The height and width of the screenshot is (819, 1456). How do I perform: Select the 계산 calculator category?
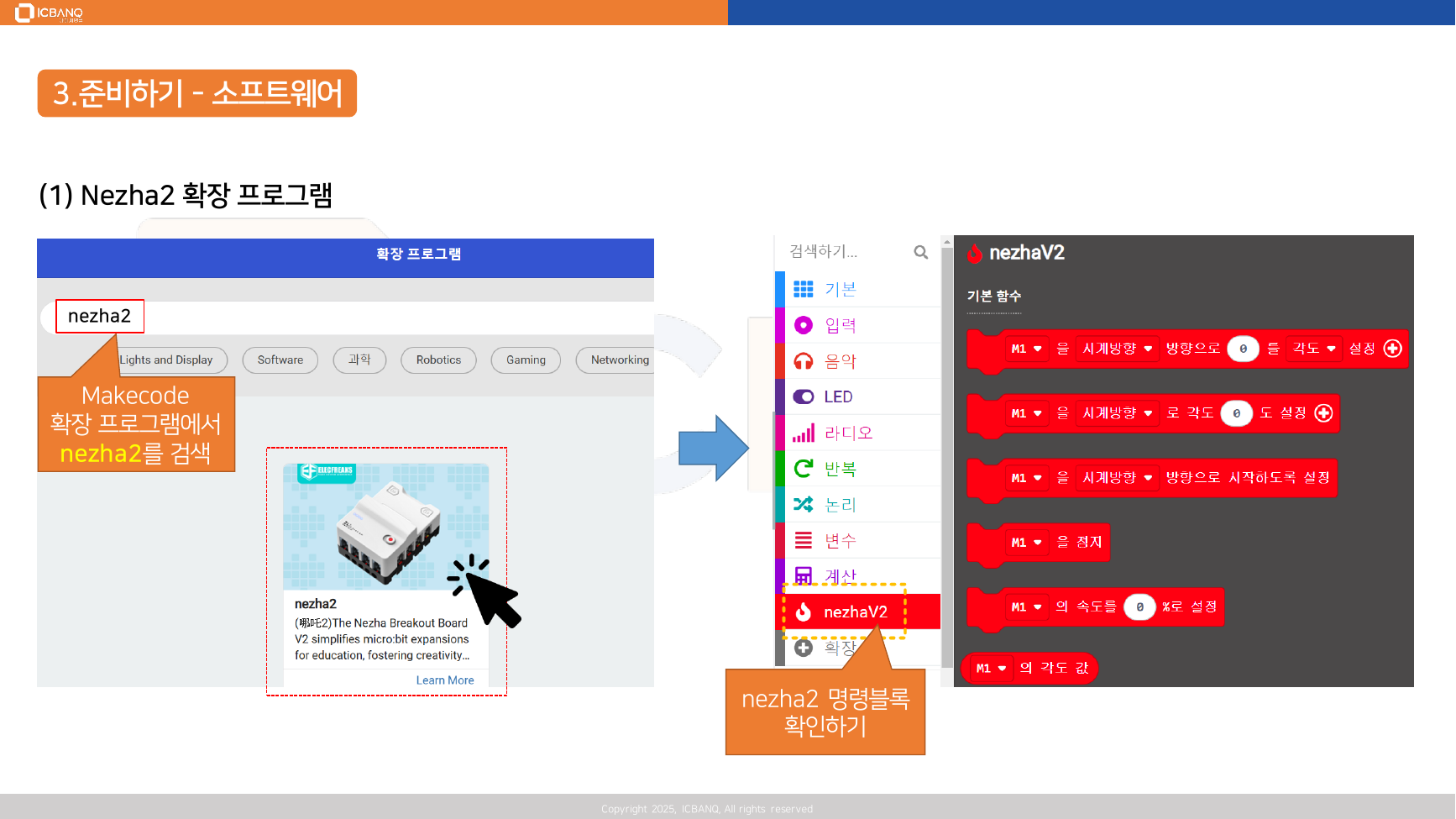click(x=858, y=576)
